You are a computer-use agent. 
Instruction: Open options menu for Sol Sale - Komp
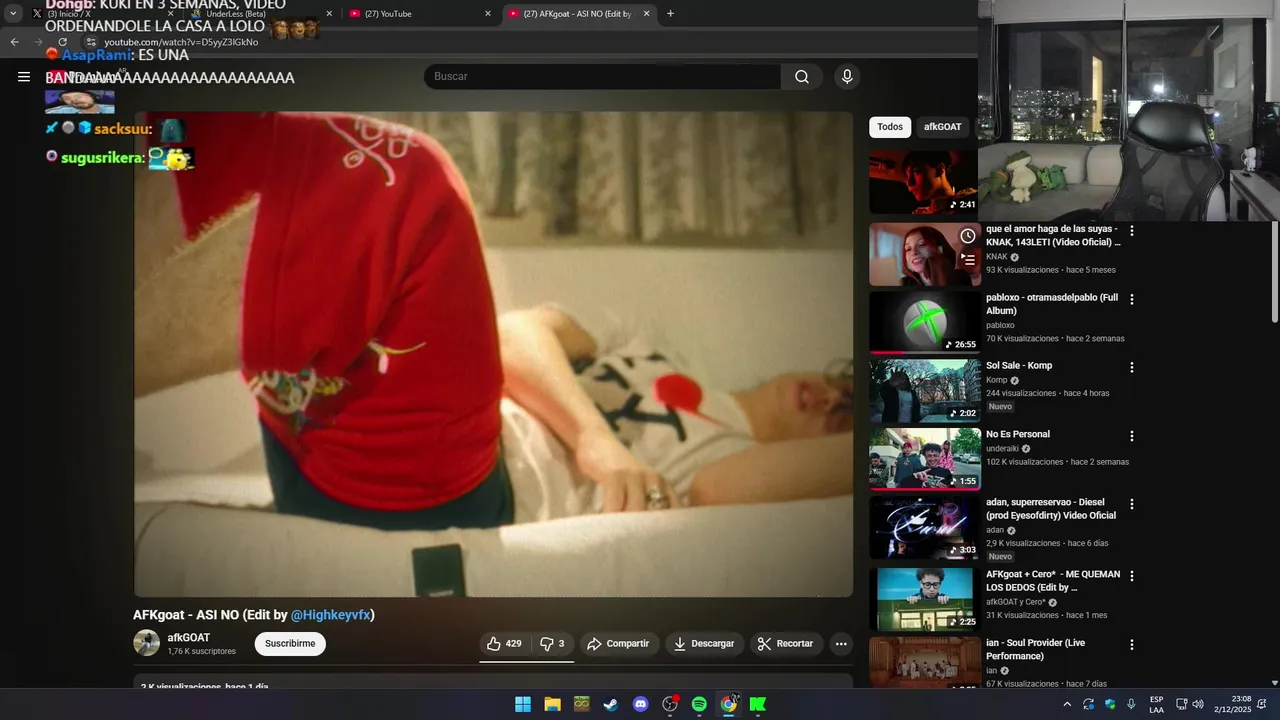(1132, 367)
